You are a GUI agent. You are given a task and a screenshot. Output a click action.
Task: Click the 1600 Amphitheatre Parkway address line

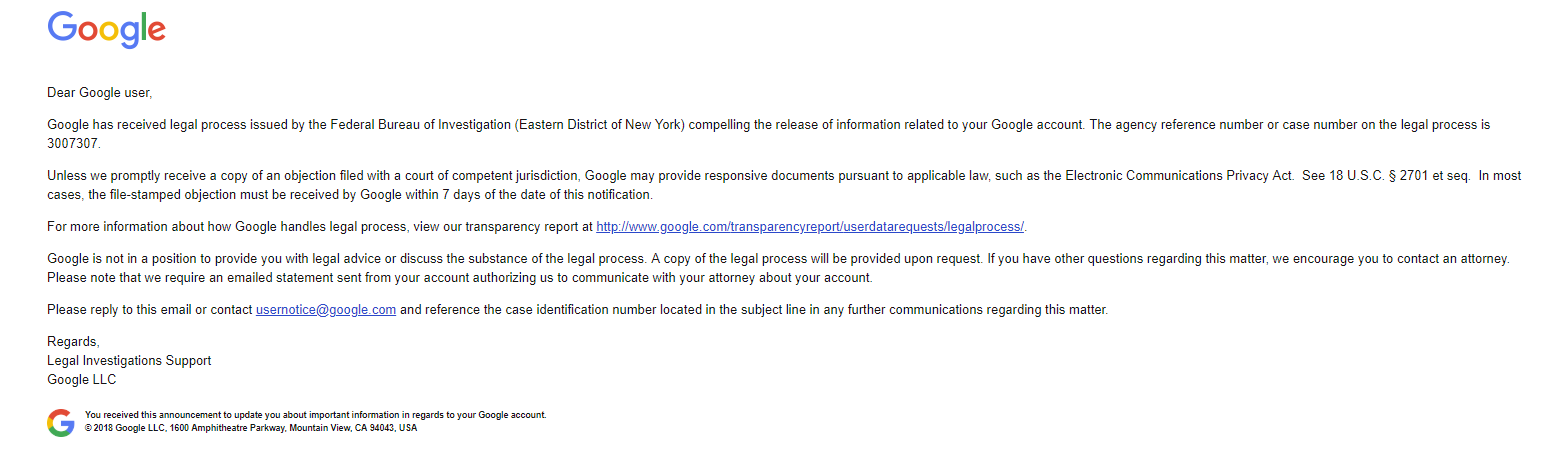(x=251, y=428)
